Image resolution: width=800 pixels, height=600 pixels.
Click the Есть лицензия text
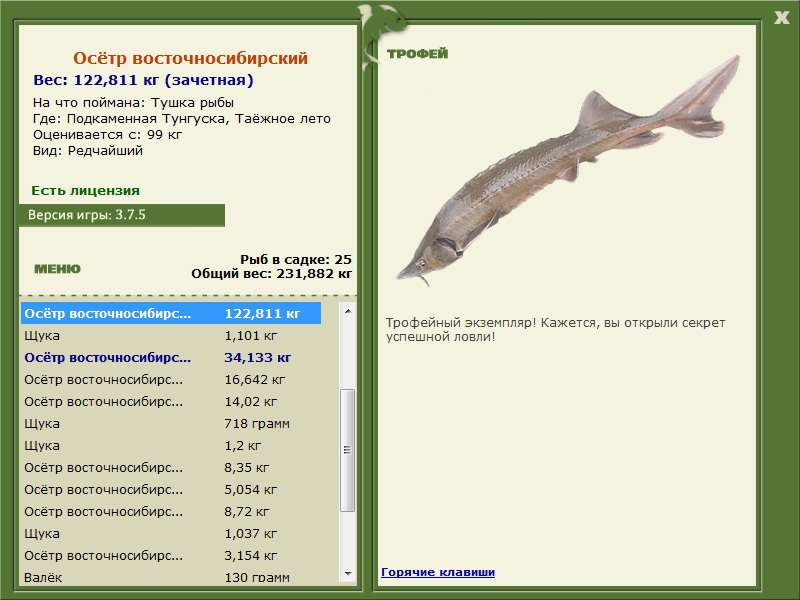click(85, 191)
